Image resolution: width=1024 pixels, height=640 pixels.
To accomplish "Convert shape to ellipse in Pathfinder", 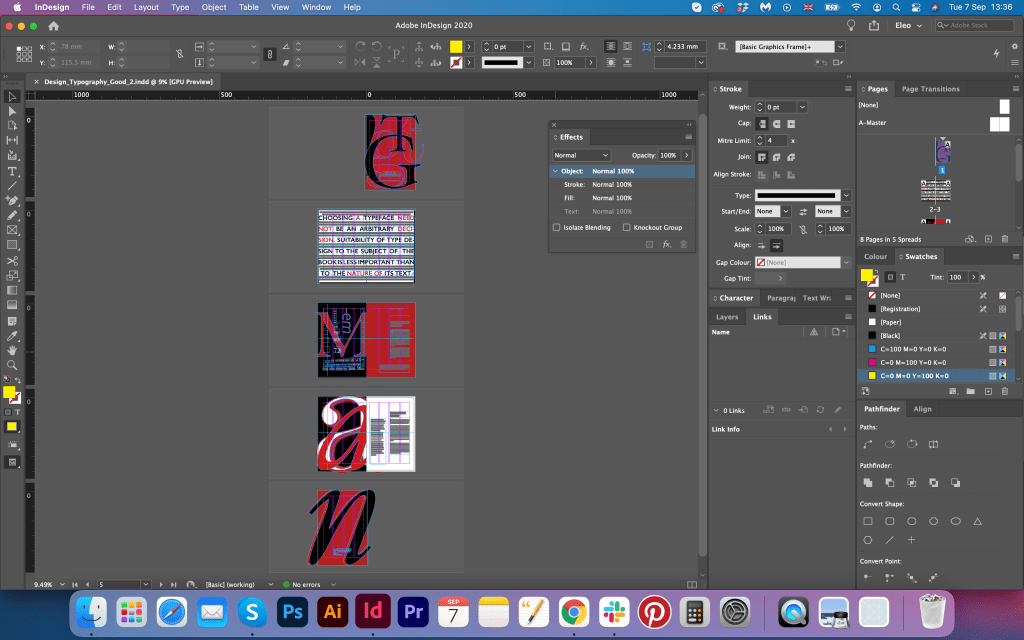I will coord(956,521).
